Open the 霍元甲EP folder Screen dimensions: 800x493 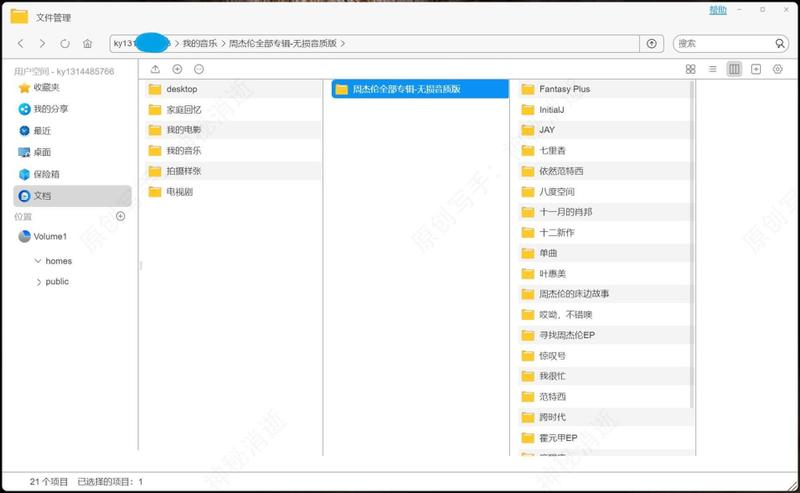[605, 438]
